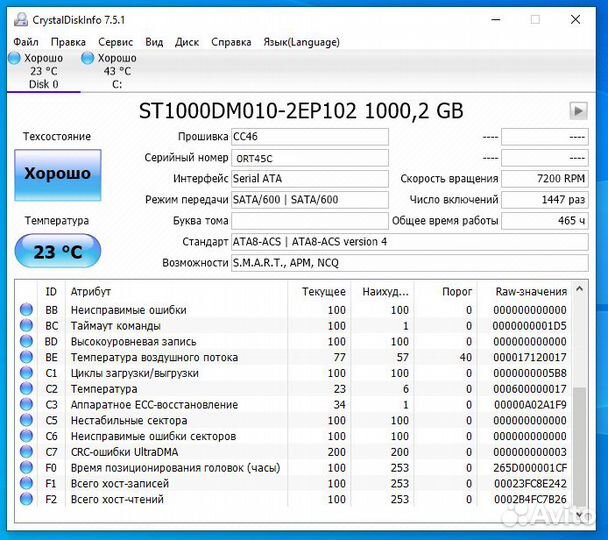Select Disk 0 drive tab
This screenshot has width=608, height=540.
[43, 71]
